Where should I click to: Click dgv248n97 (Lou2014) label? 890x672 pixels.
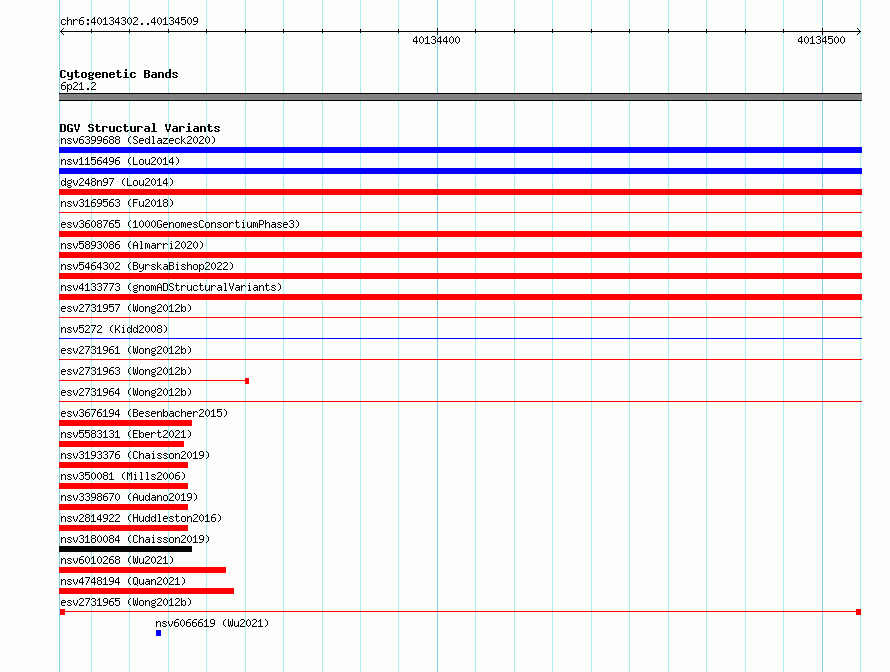pos(117,182)
